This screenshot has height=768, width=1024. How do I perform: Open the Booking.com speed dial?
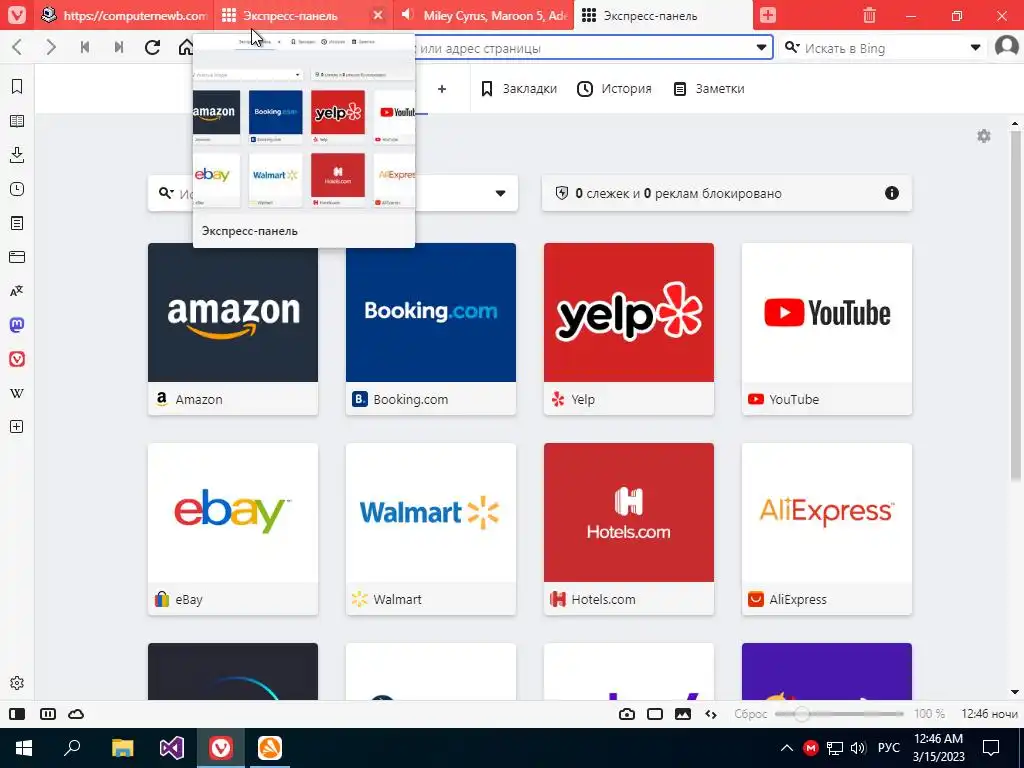point(431,328)
